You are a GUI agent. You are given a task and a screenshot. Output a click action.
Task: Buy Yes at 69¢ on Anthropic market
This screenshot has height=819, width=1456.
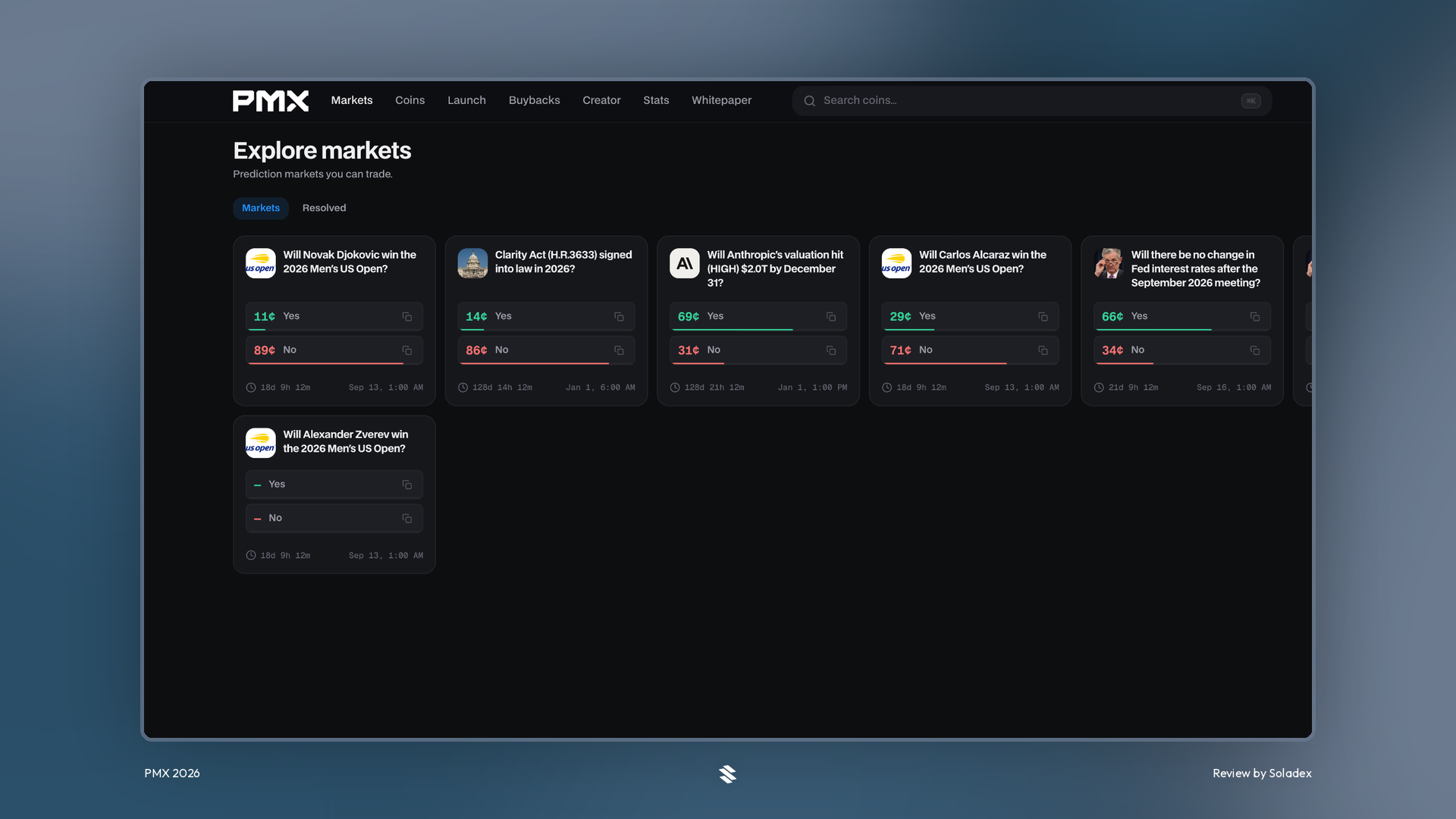coord(758,317)
